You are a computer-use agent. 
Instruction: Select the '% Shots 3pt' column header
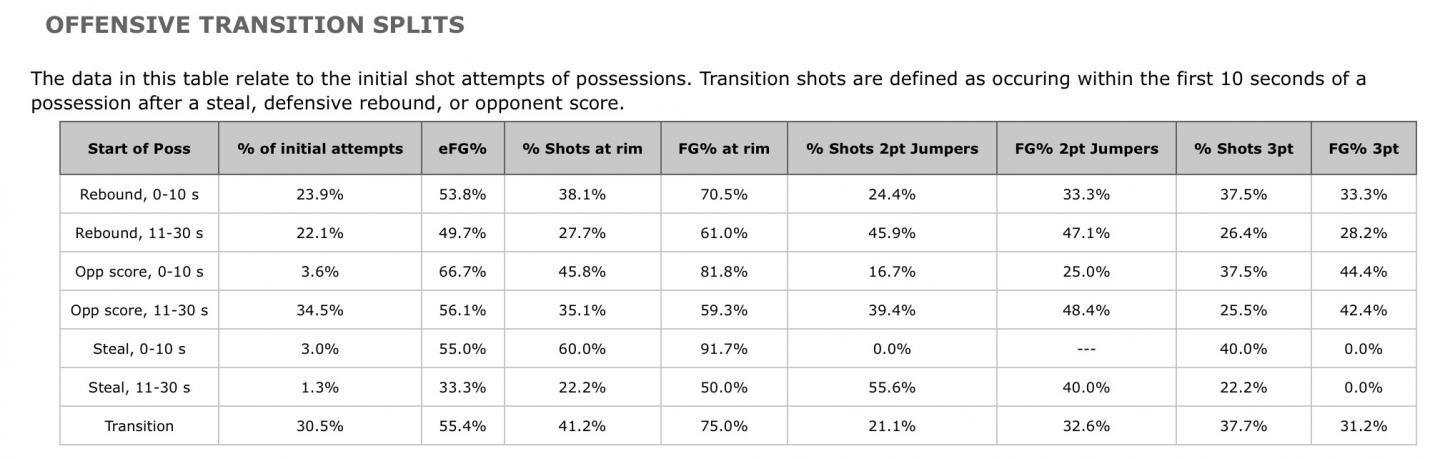(x=1243, y=149)
